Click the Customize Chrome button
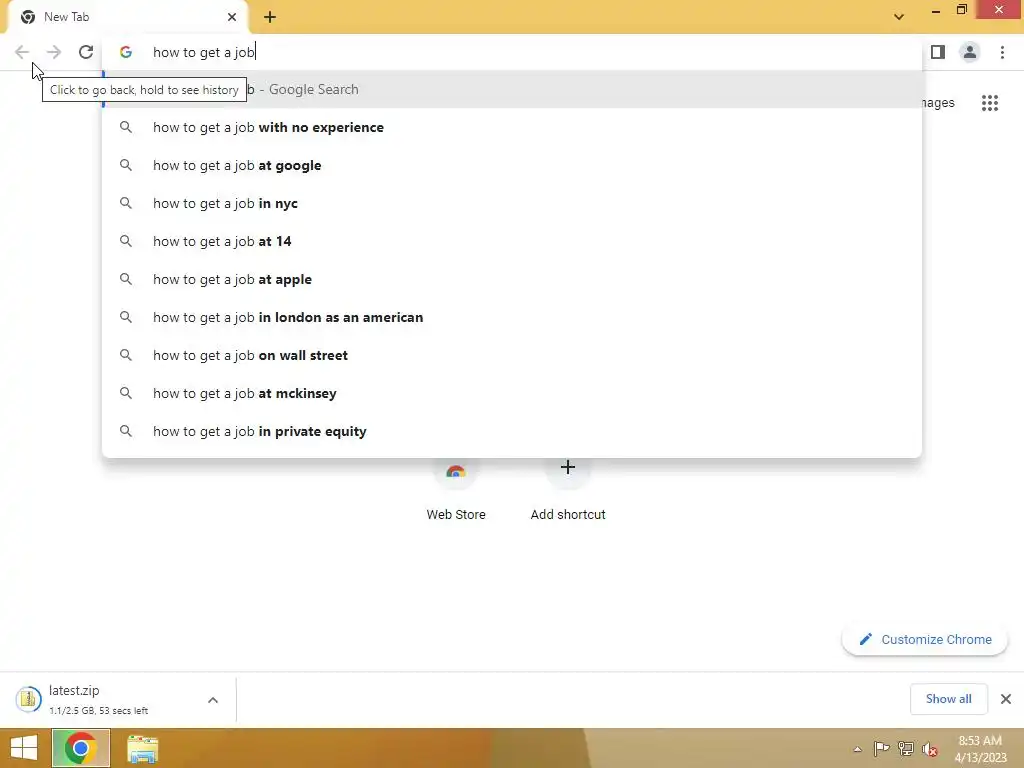 pyautogui.click(x=925, y=639)
